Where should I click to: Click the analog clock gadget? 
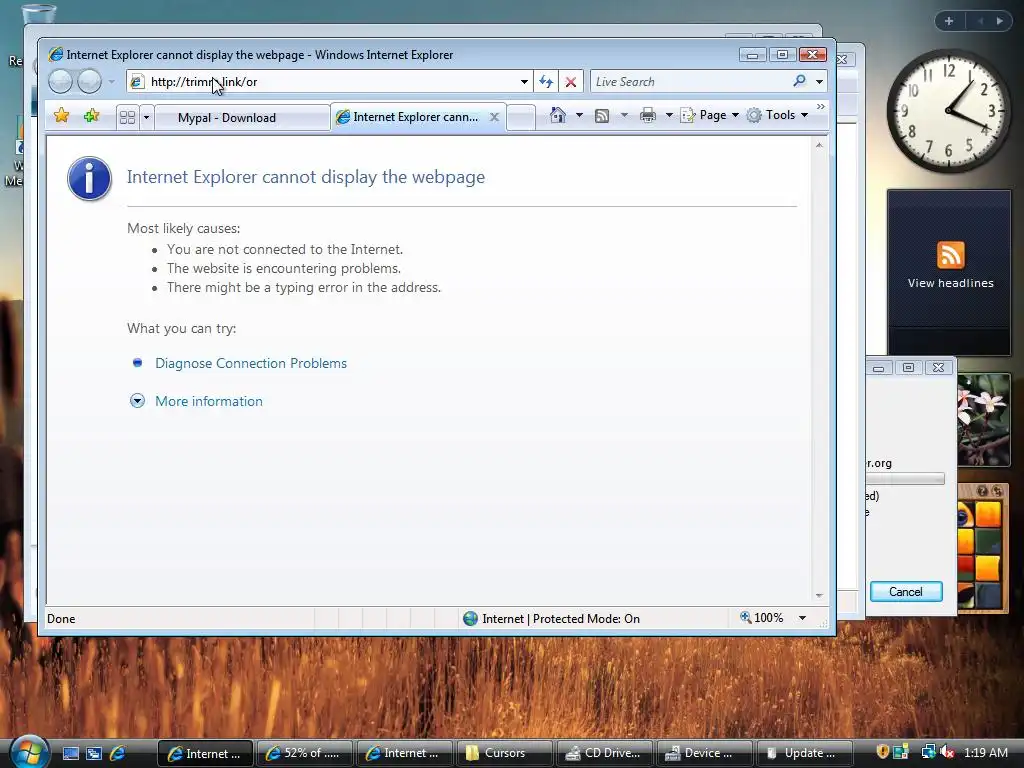click(948, 111)
